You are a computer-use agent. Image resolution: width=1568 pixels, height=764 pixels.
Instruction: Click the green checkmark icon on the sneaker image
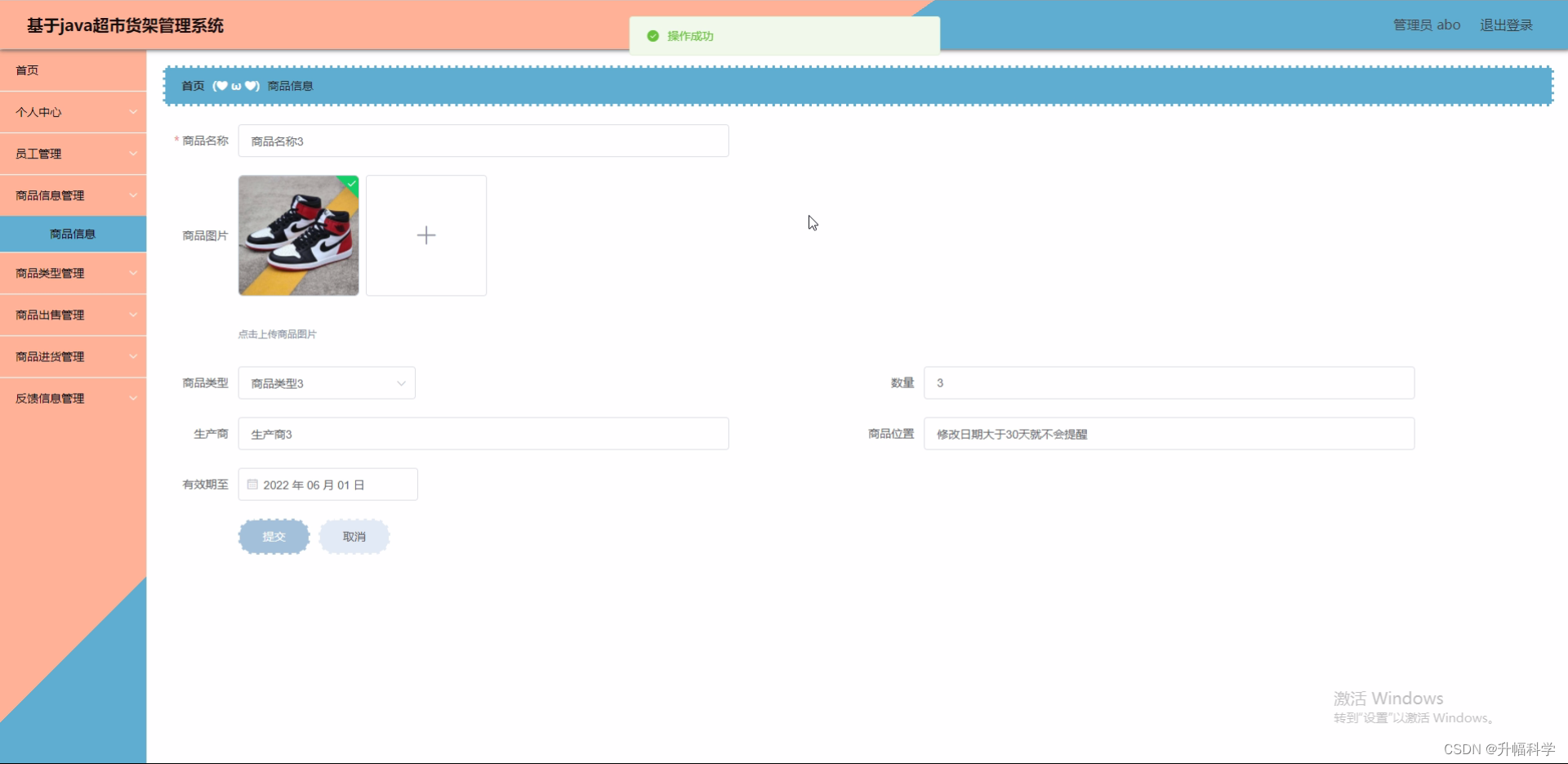(x=350, y=184)
